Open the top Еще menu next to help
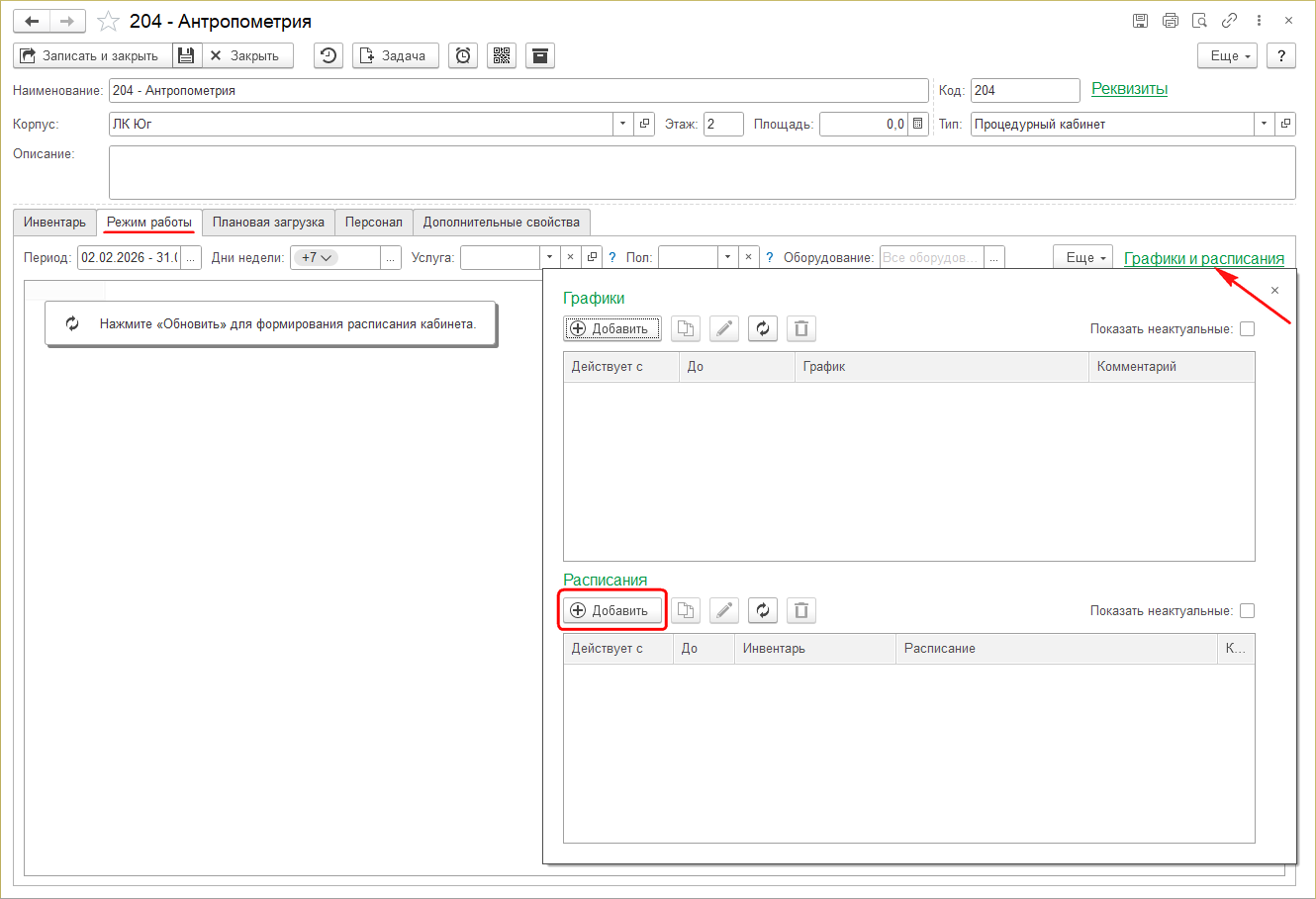1316x899 pixels. [1227, 55]
